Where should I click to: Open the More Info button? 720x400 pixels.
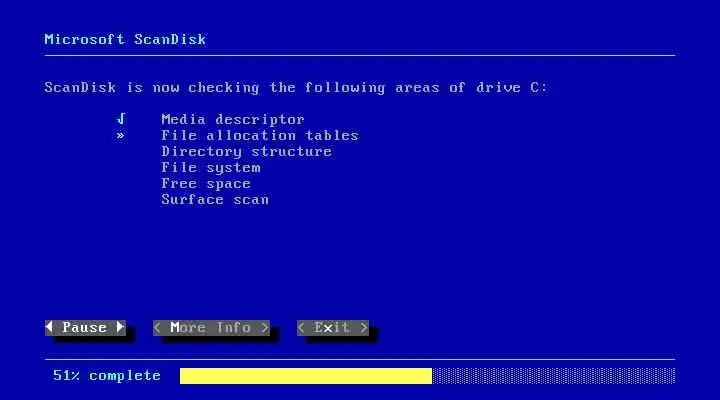pos(211,327)
